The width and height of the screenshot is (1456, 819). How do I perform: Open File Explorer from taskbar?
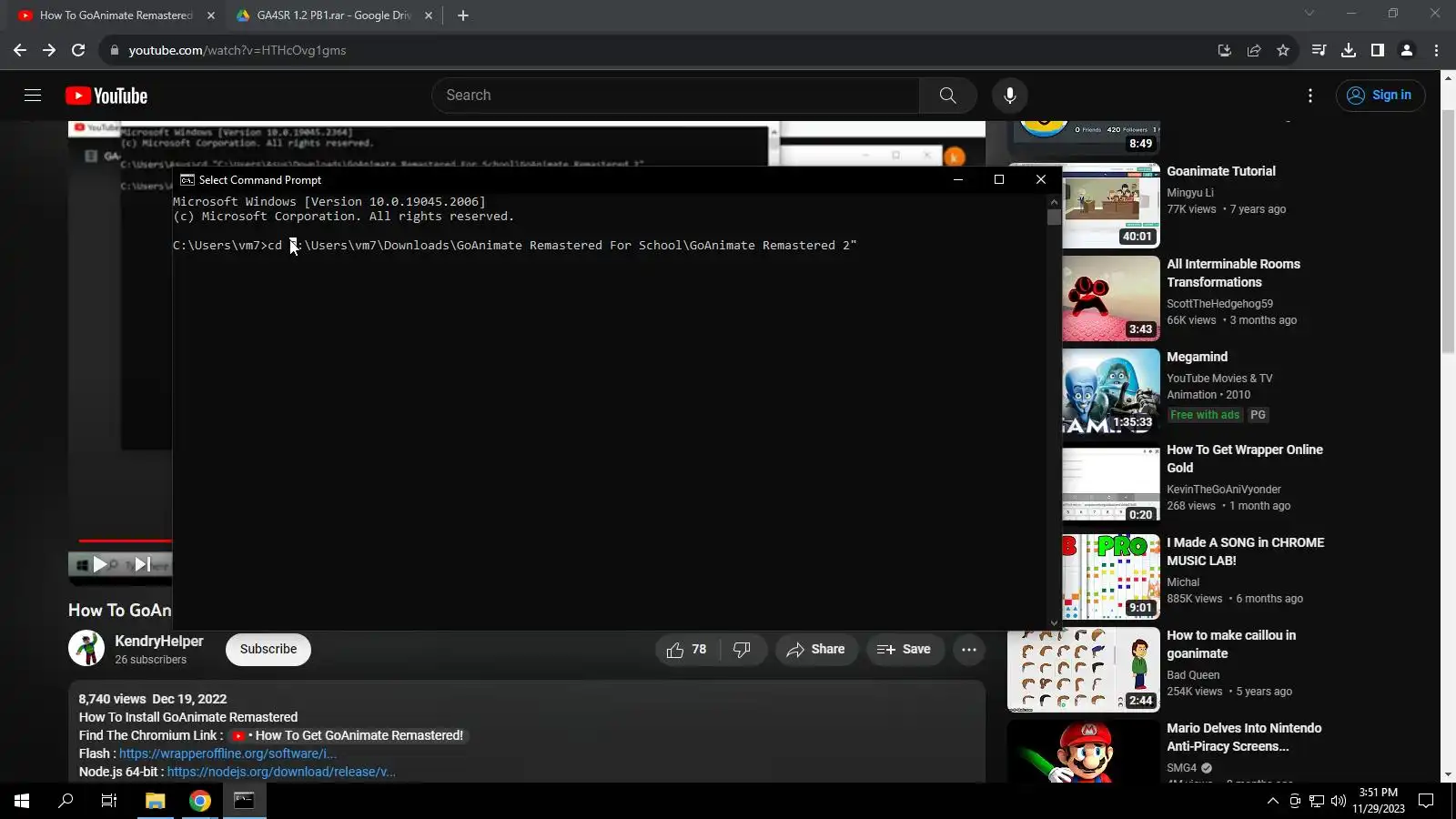[x=156, y=801]
